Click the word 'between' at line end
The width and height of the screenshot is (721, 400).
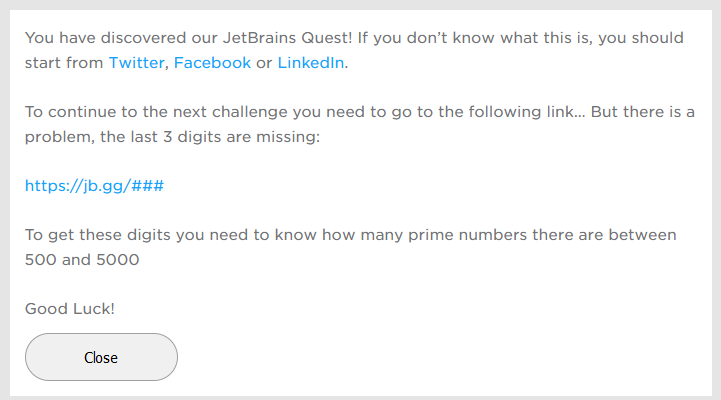point(644,235)
